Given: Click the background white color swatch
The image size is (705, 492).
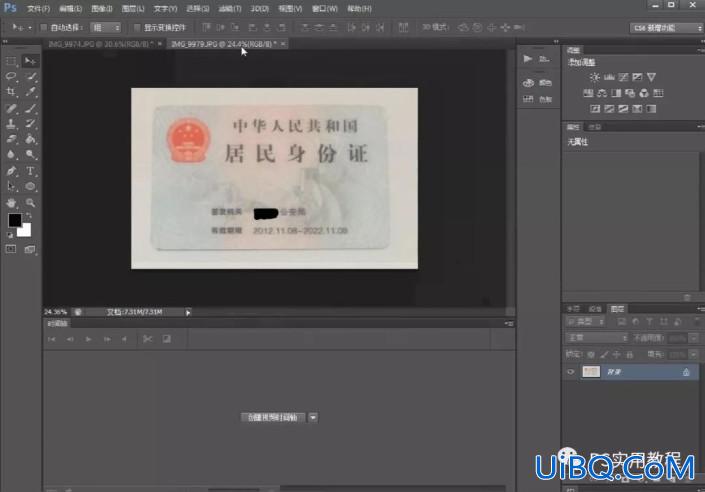Looking at the screenshot, I should point(25,231).
